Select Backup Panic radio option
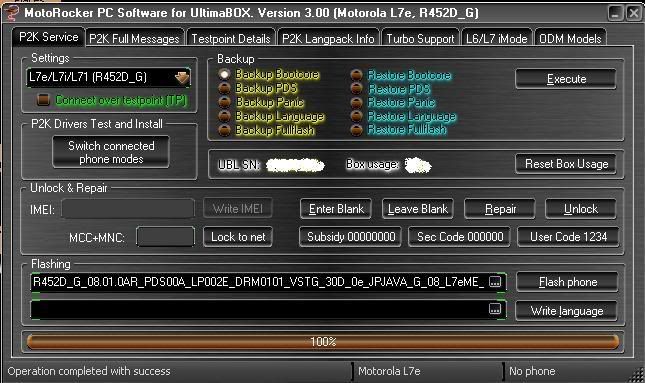The height and width of the screenshot is (383, 645). pos(224,102)
